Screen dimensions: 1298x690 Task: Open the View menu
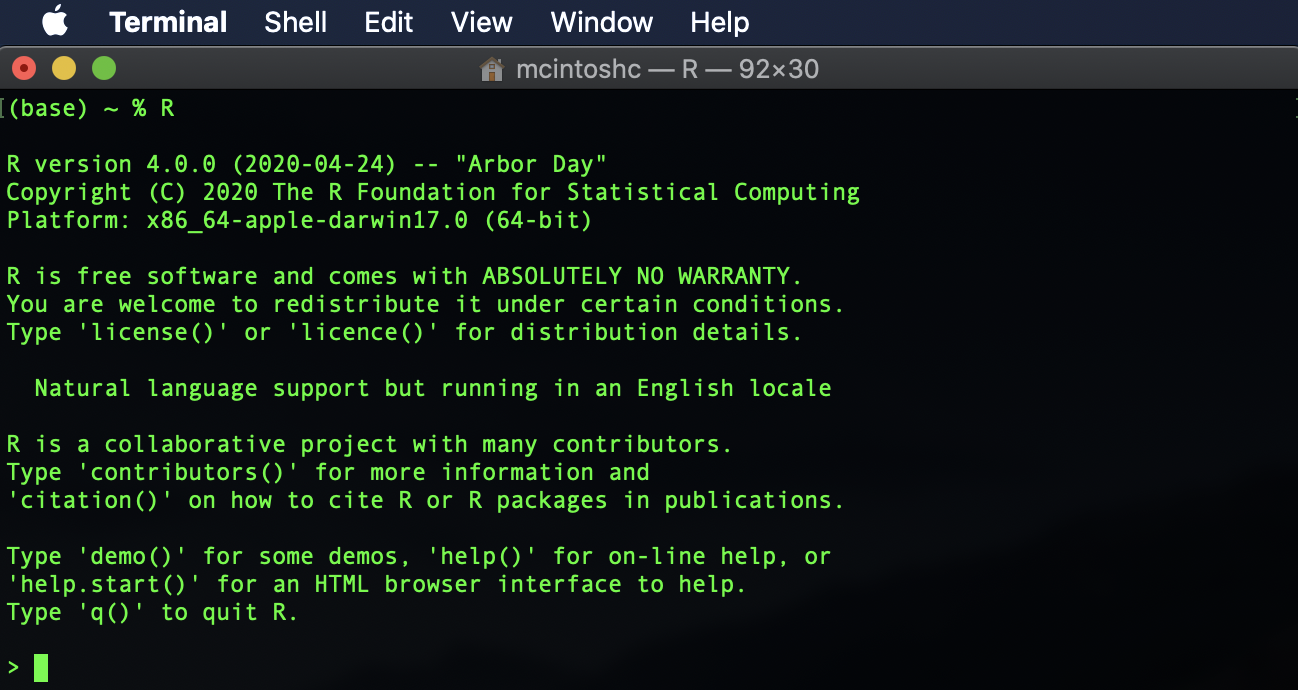[x=481, y=22]
